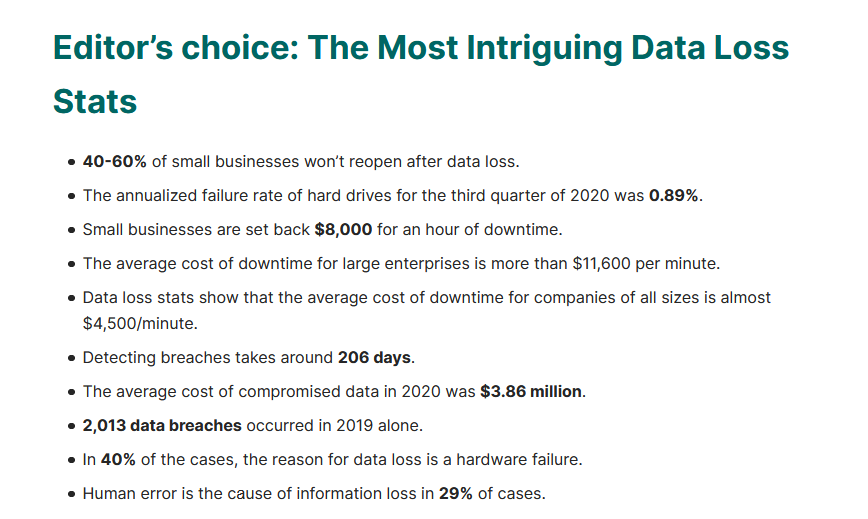Click the bold "29%" human error figure
The image size is (868, 519).
(456, 493)
